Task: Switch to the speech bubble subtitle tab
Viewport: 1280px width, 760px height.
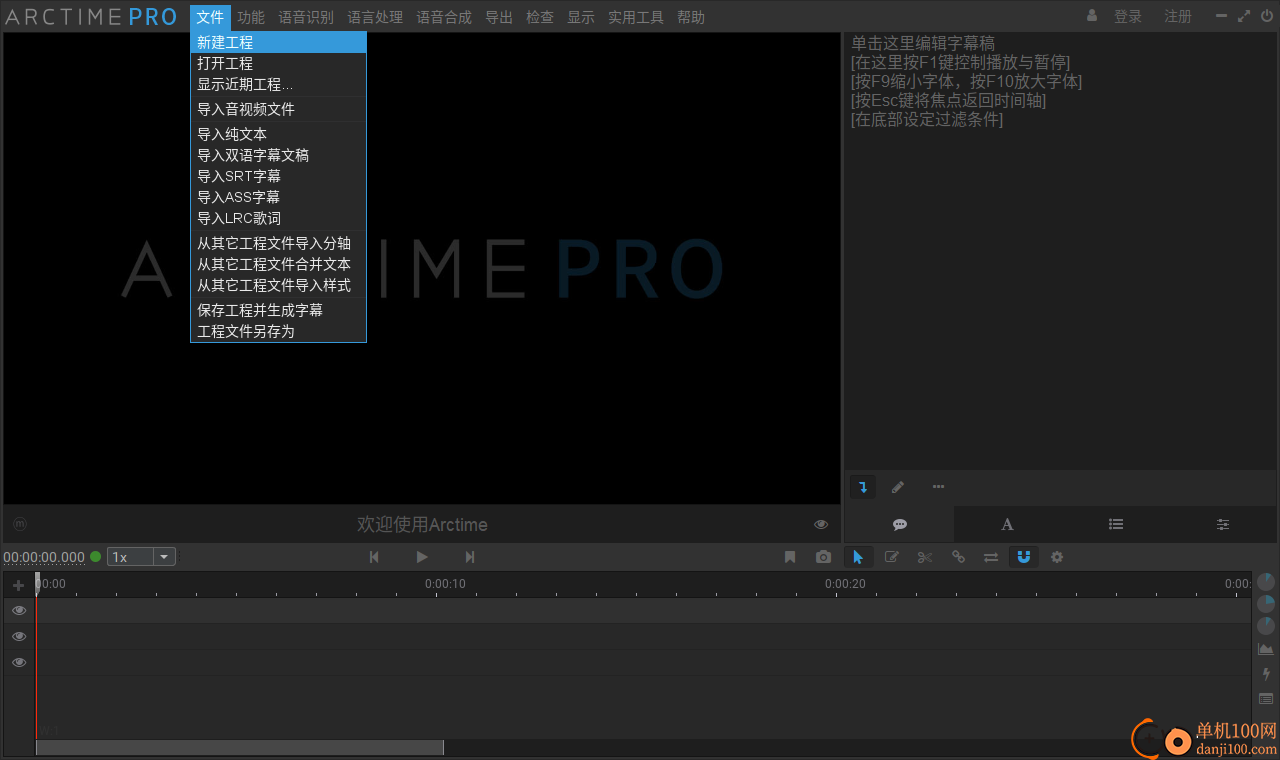Action: (x=899, y=524)
